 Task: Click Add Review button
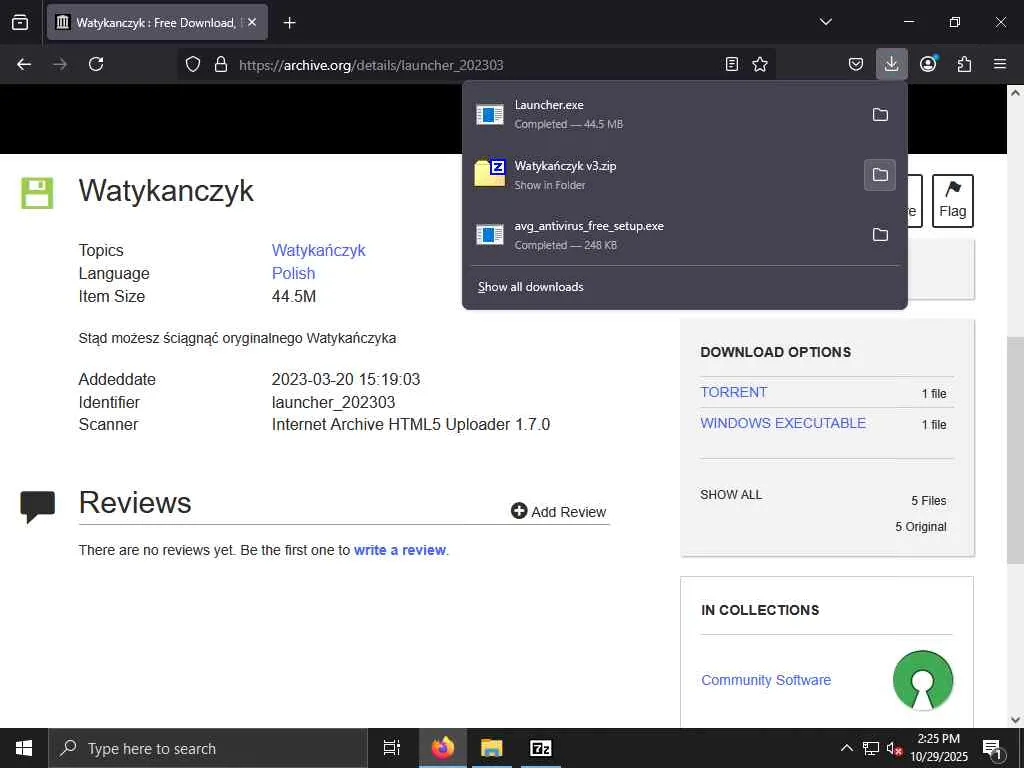[558, 511]
